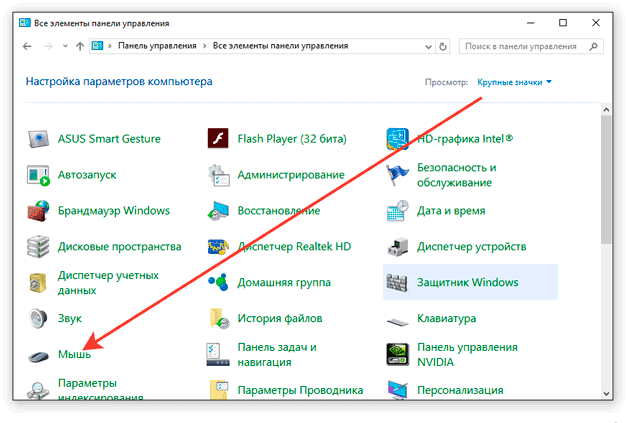Image resolution: width=628 pixels, height=423 pixels.
Task: Click the search magnifier icon
Action: [594, 46]
